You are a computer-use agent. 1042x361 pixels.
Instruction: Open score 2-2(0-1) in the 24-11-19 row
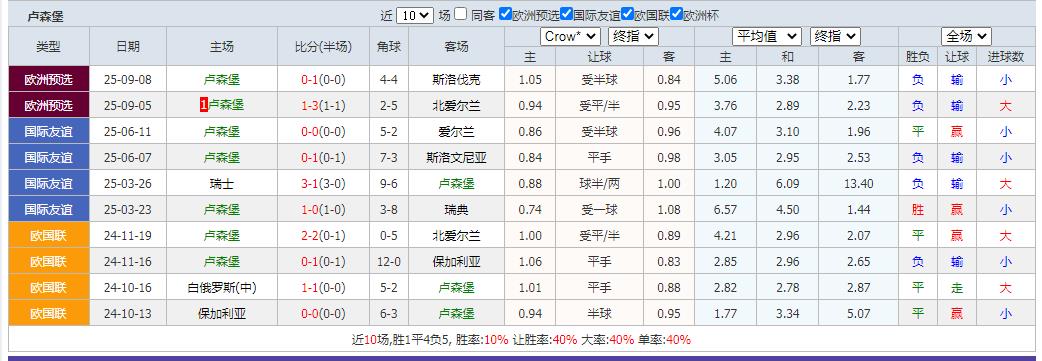pyautogui.click(x=323, y=235)
